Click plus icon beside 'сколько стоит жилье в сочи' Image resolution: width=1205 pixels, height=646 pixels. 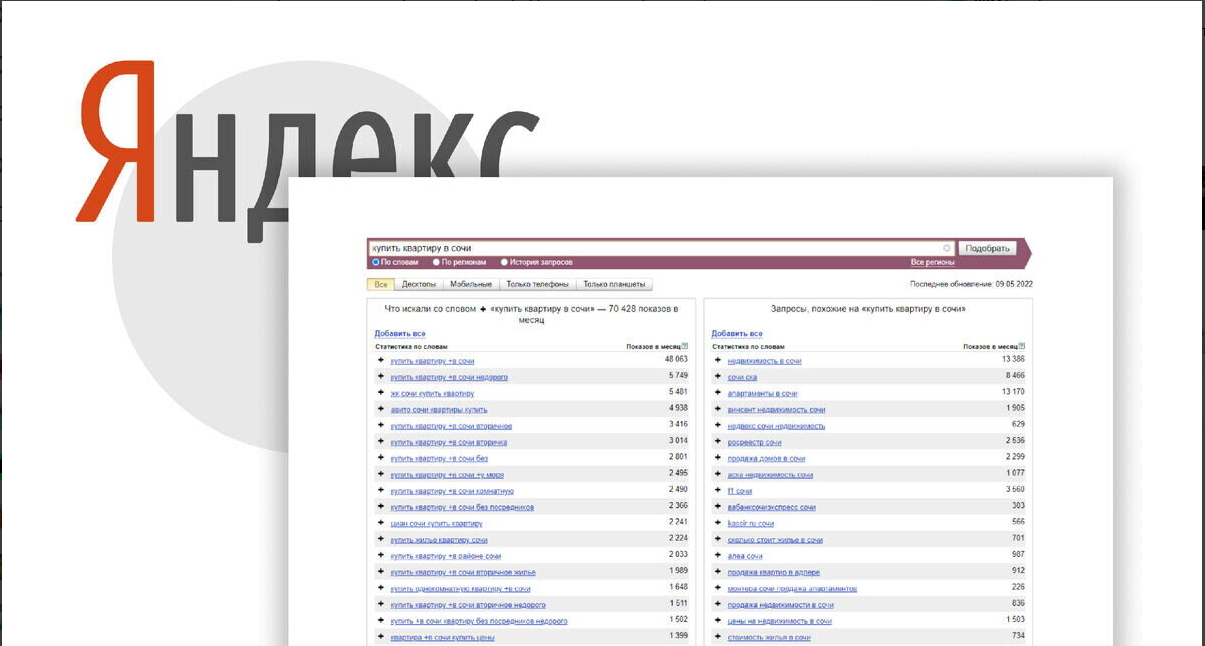[x=718, y=539]
